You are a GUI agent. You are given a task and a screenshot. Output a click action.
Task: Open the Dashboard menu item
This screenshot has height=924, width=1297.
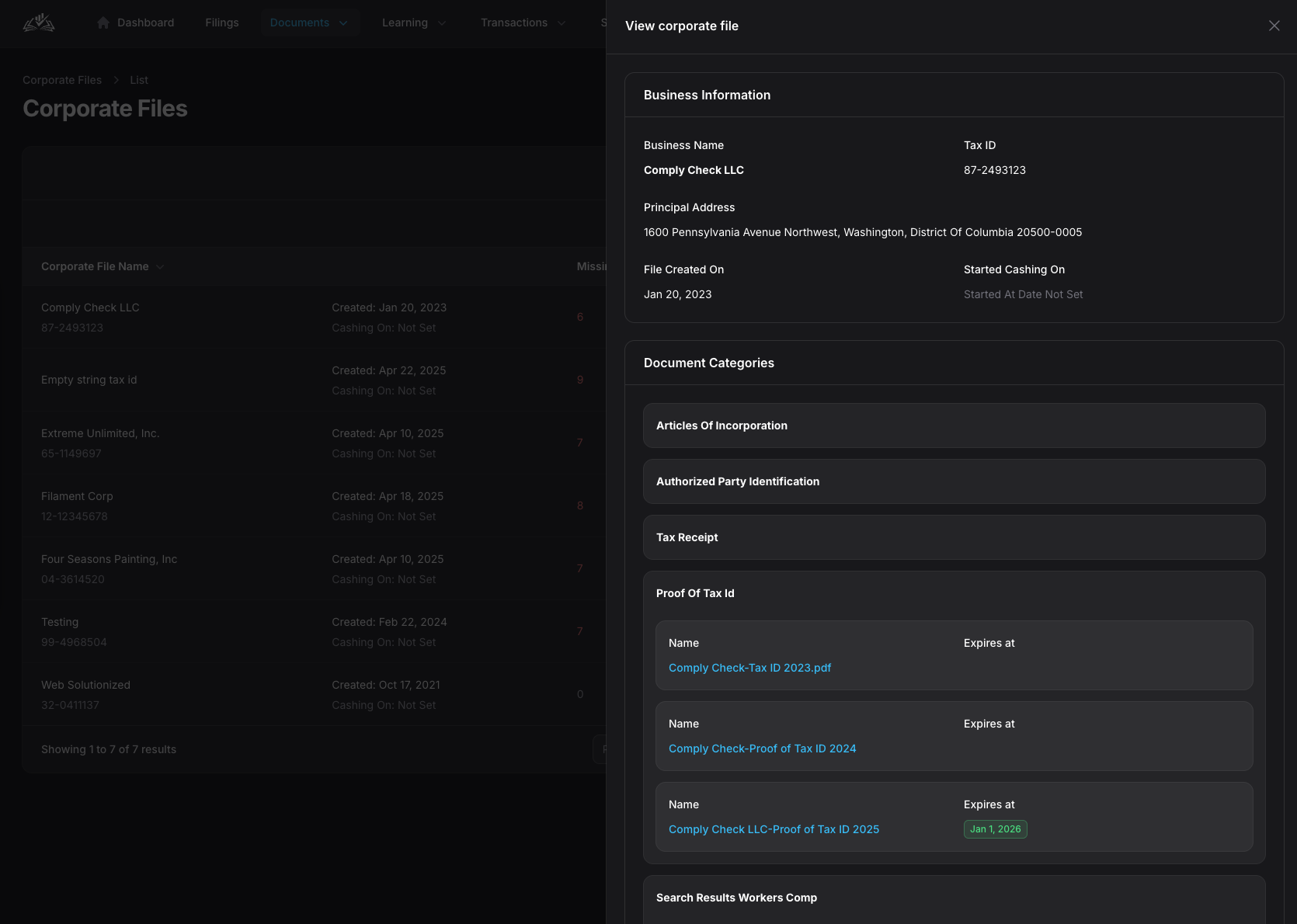coord(135,23)
